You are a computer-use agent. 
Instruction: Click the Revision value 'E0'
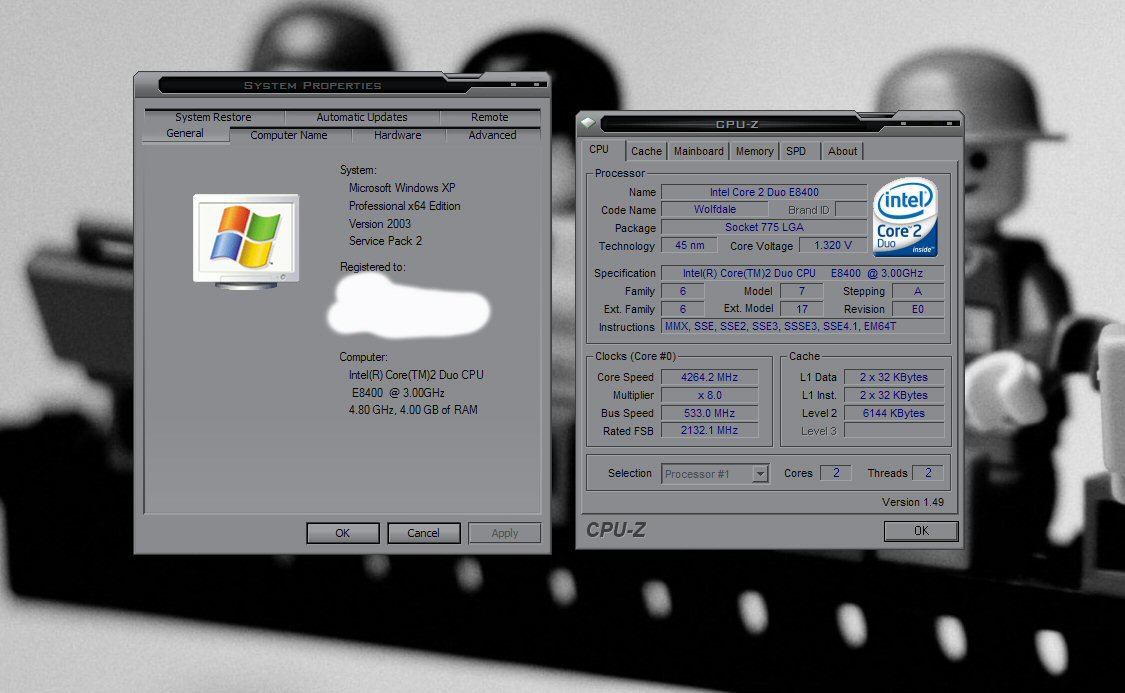point(918,309)
